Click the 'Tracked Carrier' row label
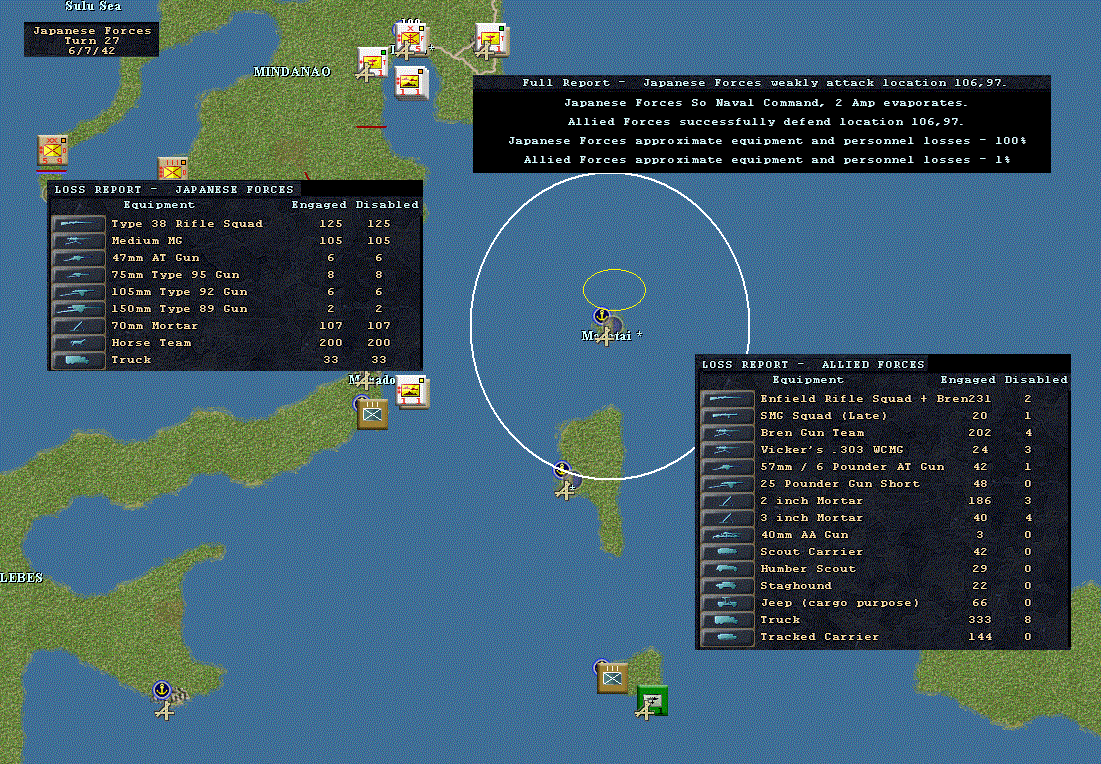1101x764 pixels. pyautogui.click(x=819, y=637)
